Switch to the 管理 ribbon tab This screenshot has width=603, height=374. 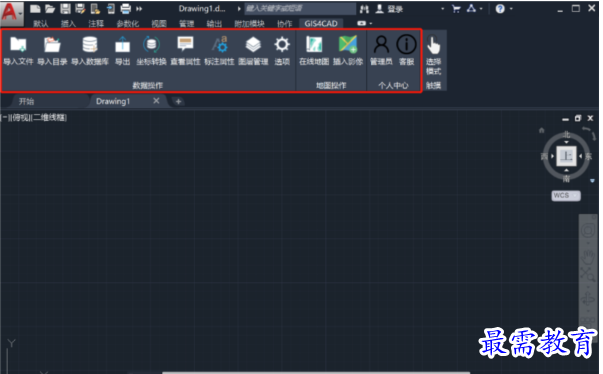187,24
